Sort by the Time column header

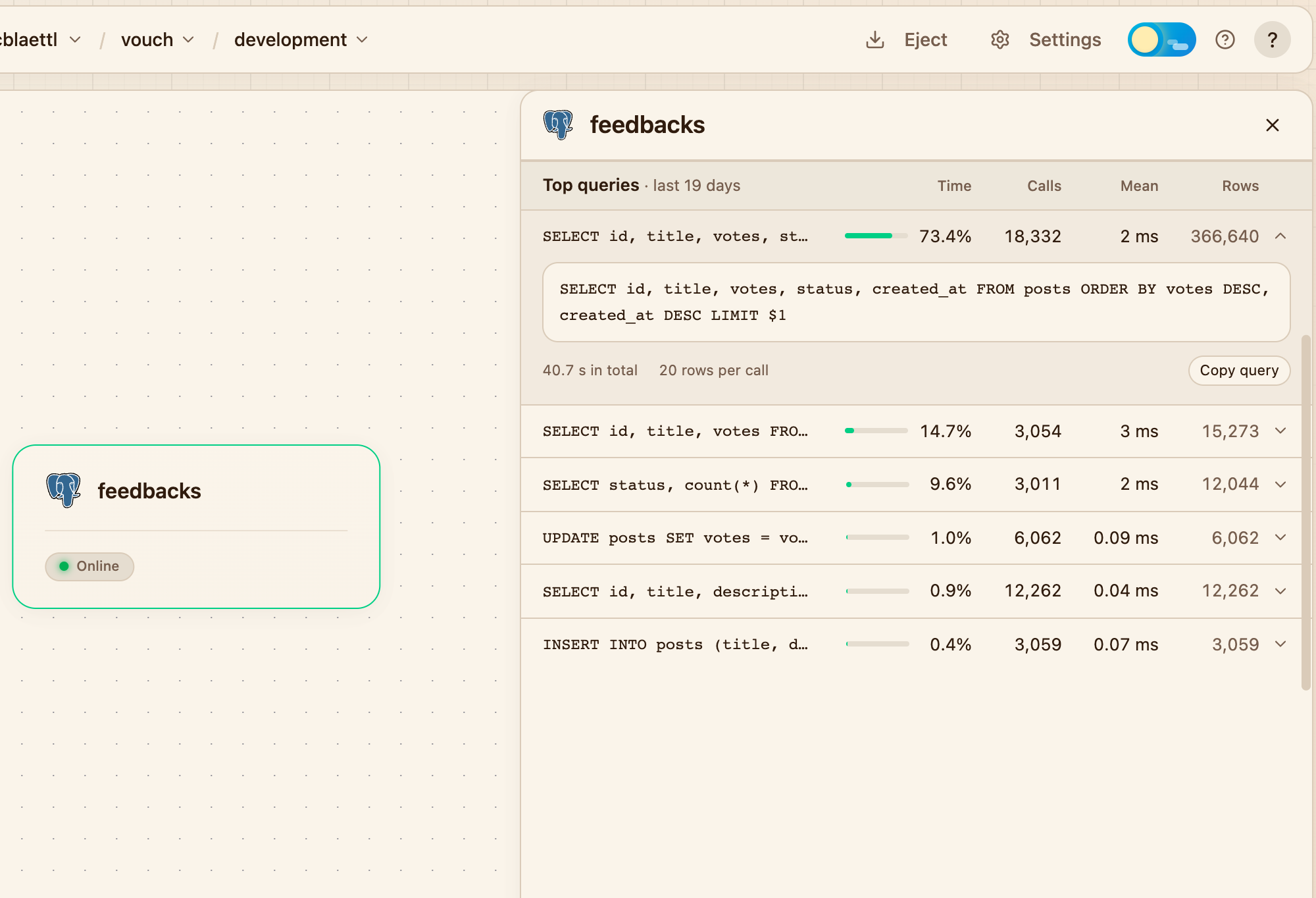point(954,186)
